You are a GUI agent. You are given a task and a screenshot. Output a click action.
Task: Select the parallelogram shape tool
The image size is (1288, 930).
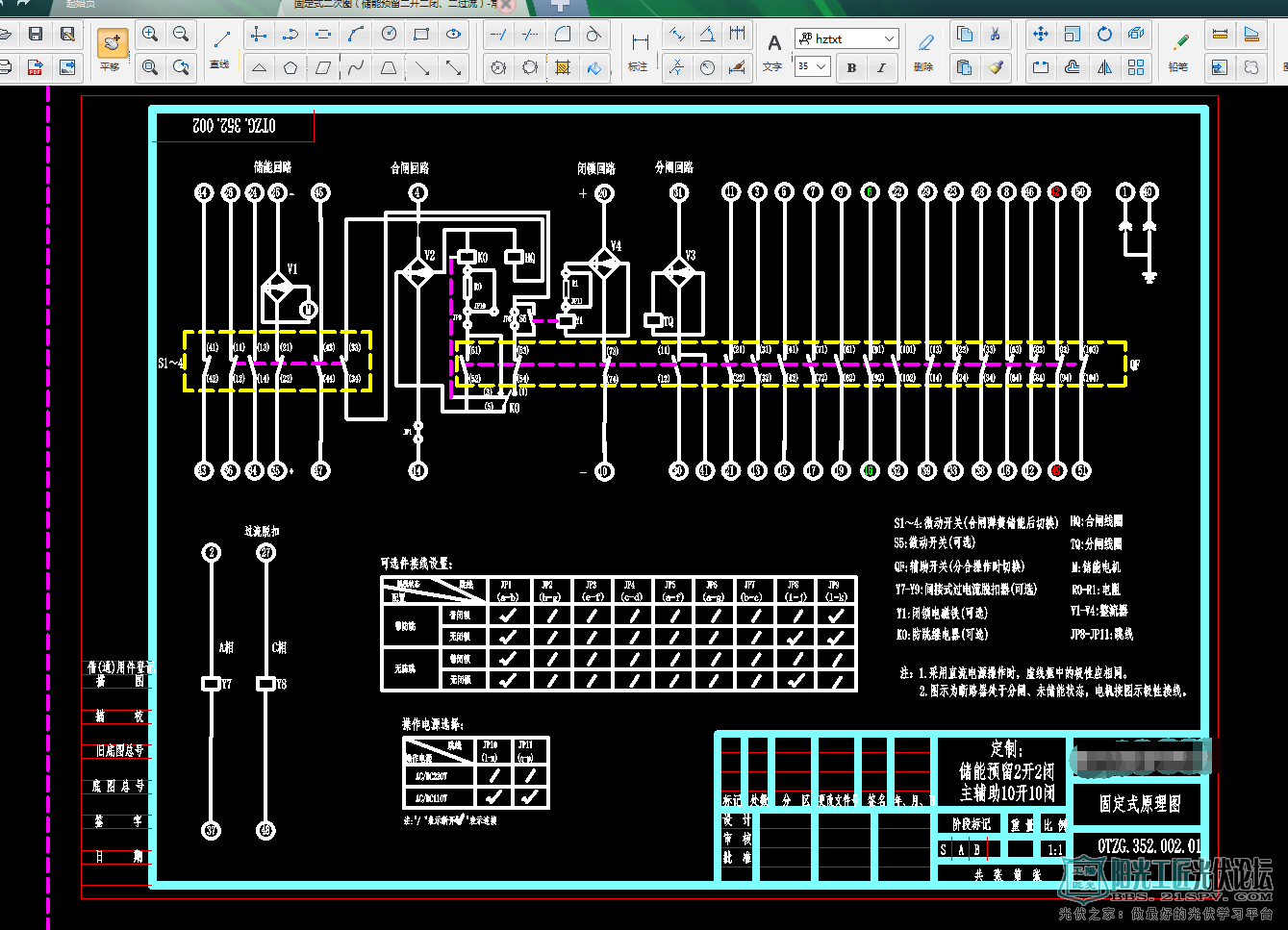coord(323,67)
